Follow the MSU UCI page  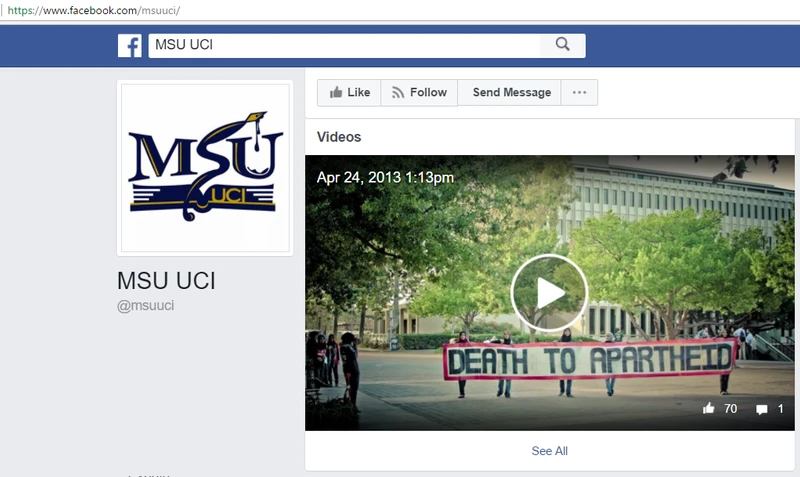(419, 92)
